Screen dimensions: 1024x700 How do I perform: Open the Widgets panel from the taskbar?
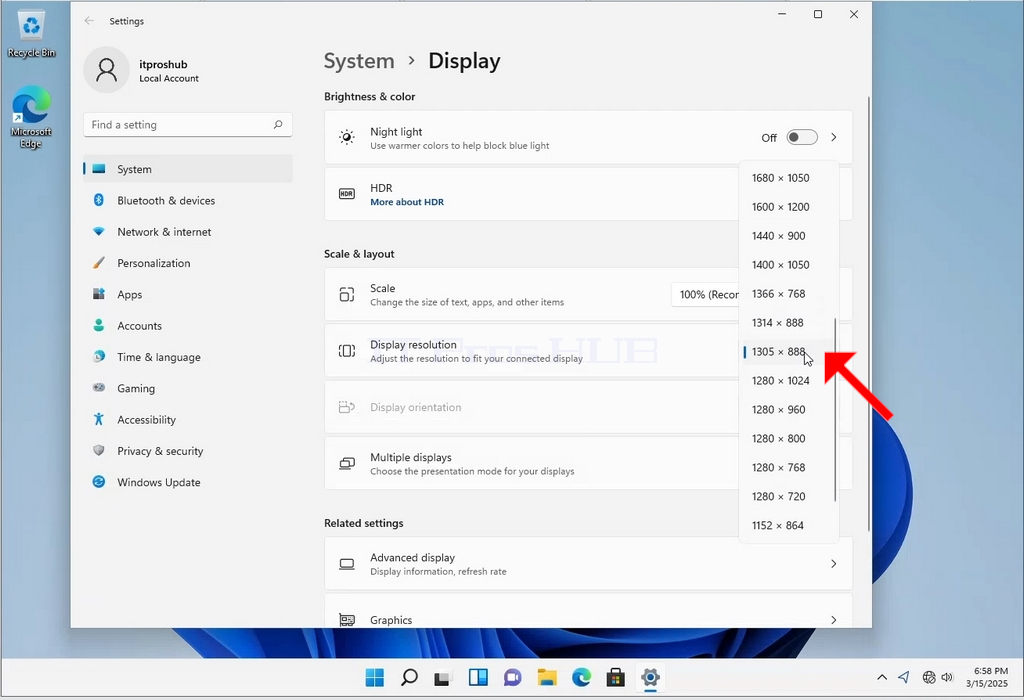pyautogui.click(x=478, y=678)
